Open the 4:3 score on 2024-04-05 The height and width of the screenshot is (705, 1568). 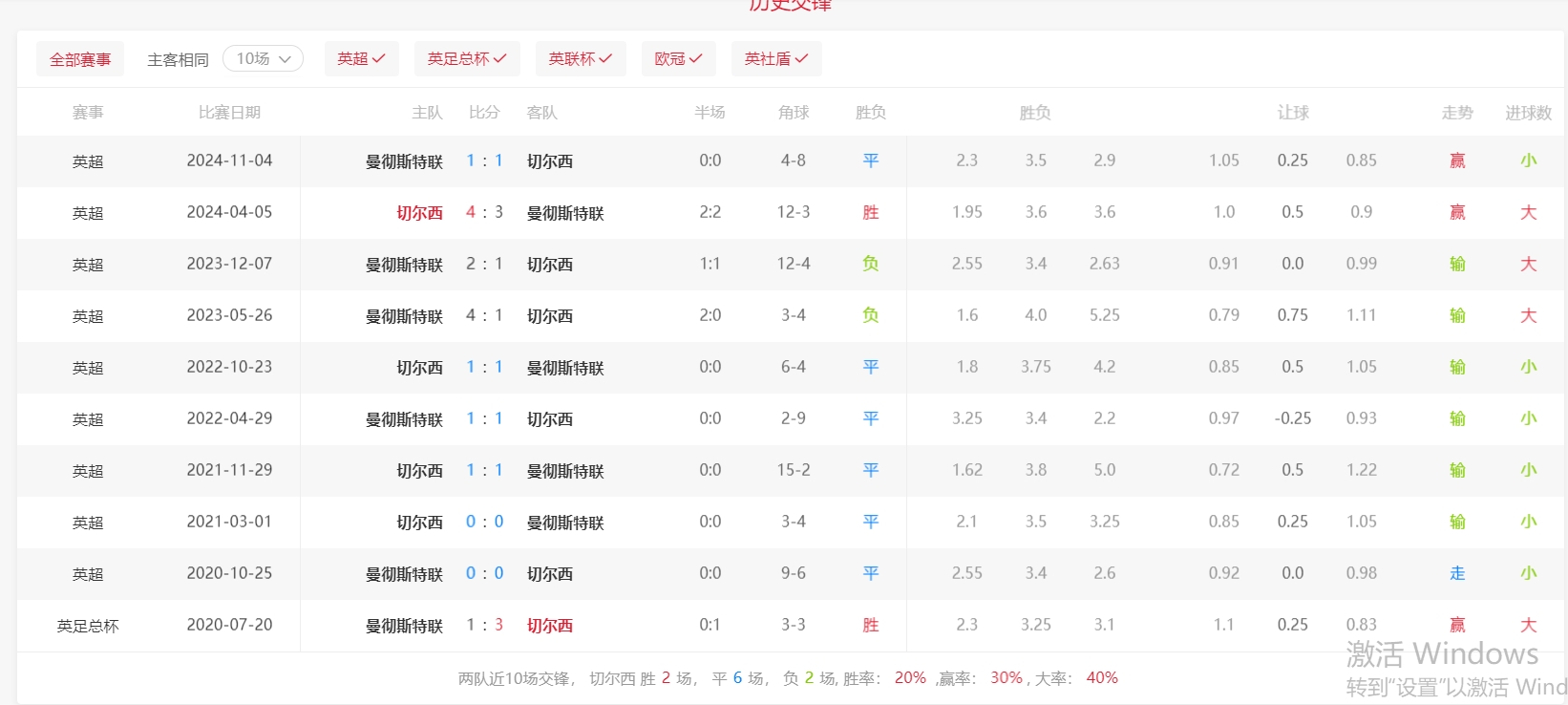[484, 212]
